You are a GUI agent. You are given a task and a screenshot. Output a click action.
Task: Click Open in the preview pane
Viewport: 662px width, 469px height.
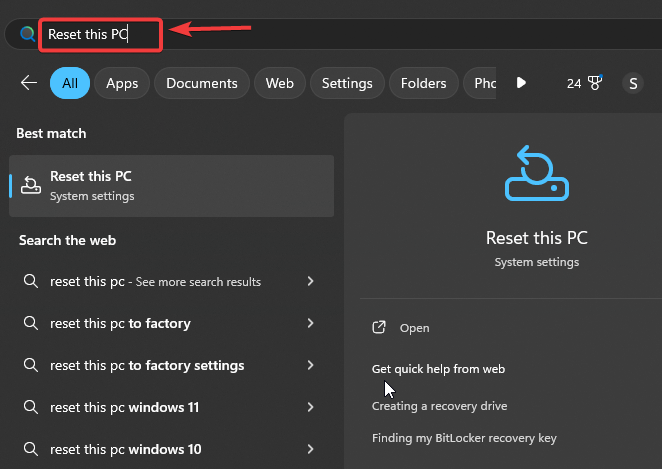[x=414, y=328]
